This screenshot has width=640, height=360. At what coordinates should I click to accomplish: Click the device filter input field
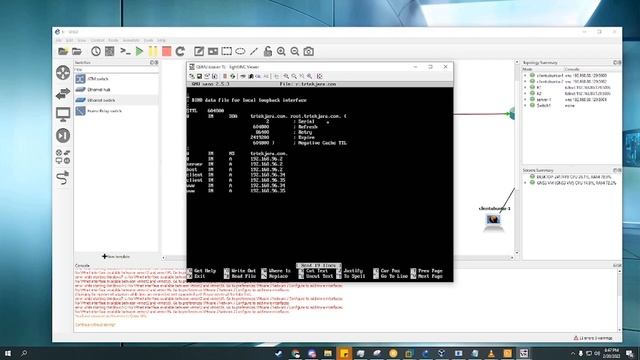coord(116,69)
